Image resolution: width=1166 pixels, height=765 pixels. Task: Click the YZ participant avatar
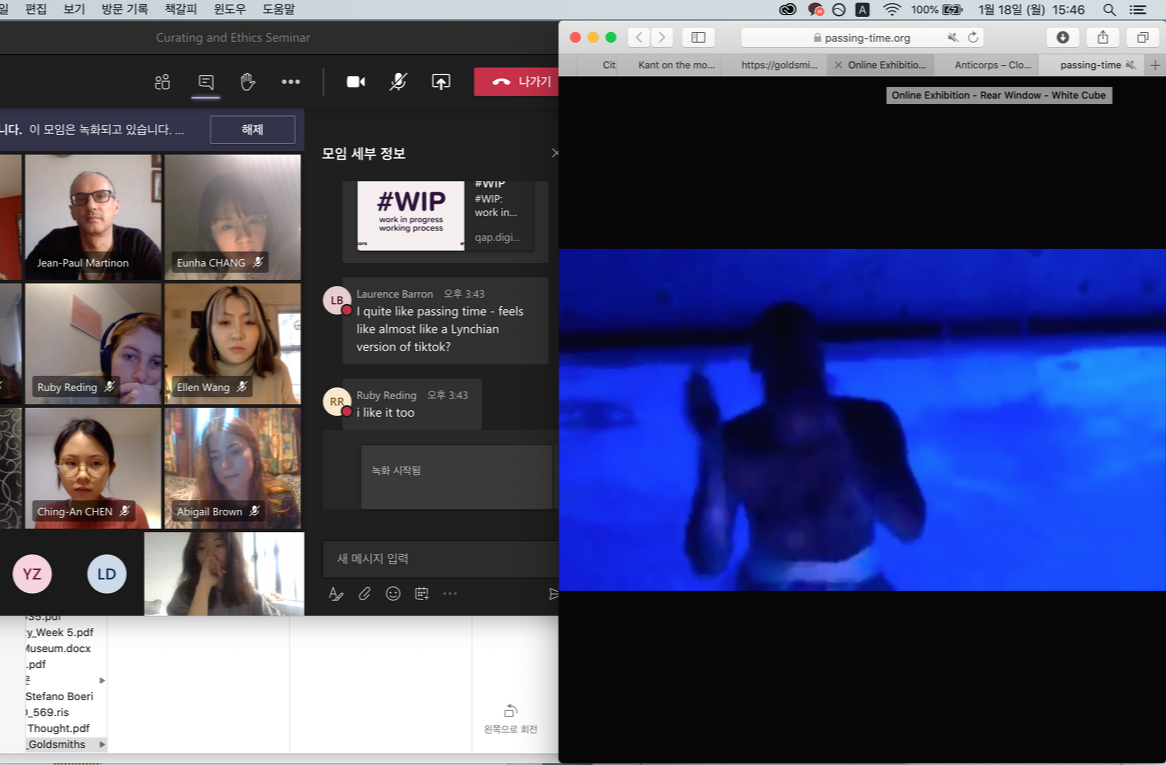point(32,574)
